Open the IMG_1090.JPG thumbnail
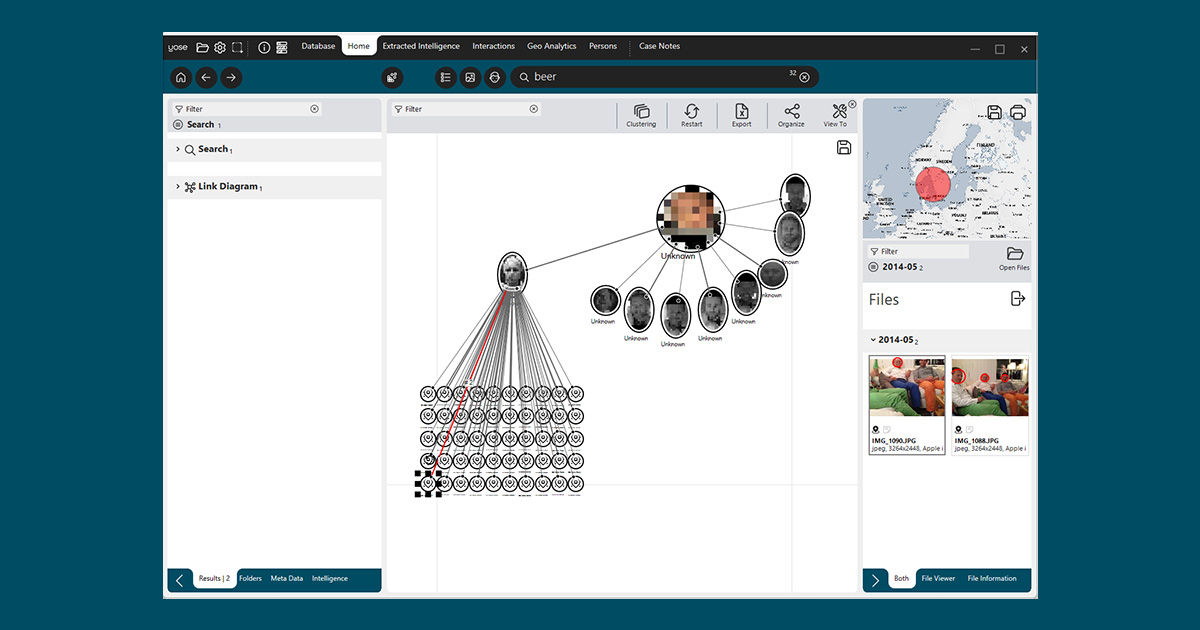1200x630 pixels. (906, 386)
